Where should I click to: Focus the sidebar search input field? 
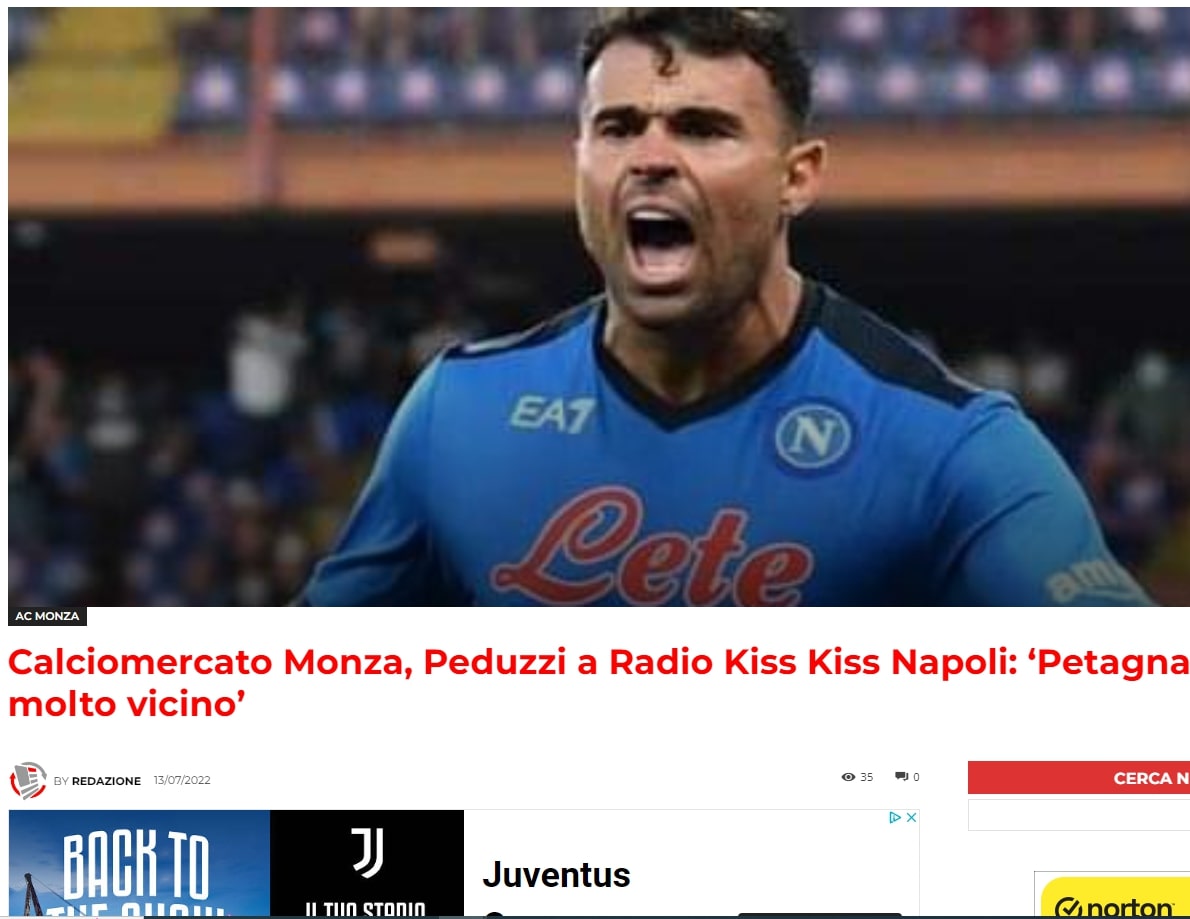(x=1078, y=815)
